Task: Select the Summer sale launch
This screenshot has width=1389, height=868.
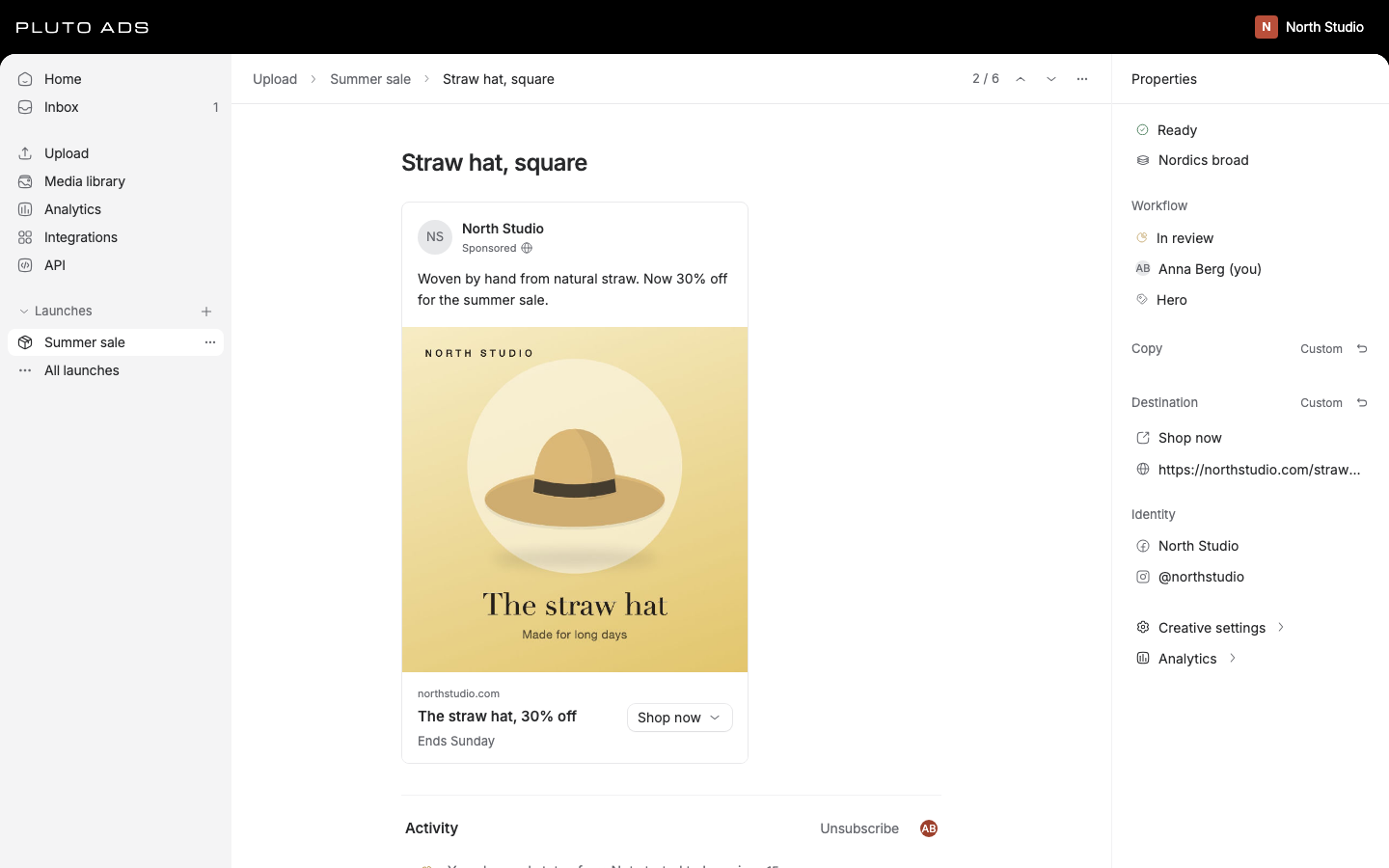Action: (116, 342)
